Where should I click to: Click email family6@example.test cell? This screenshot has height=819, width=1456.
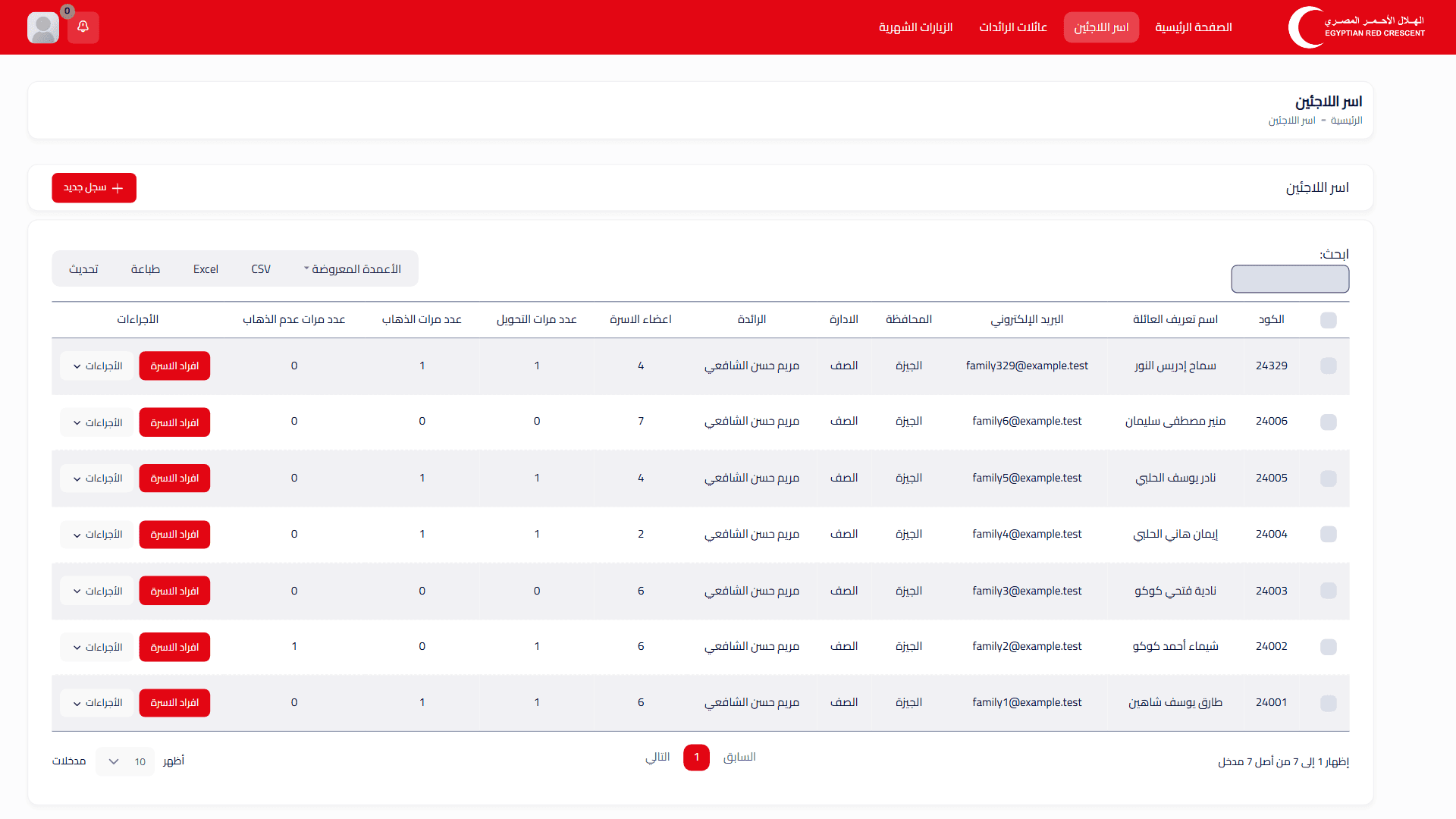[1027, 421]
